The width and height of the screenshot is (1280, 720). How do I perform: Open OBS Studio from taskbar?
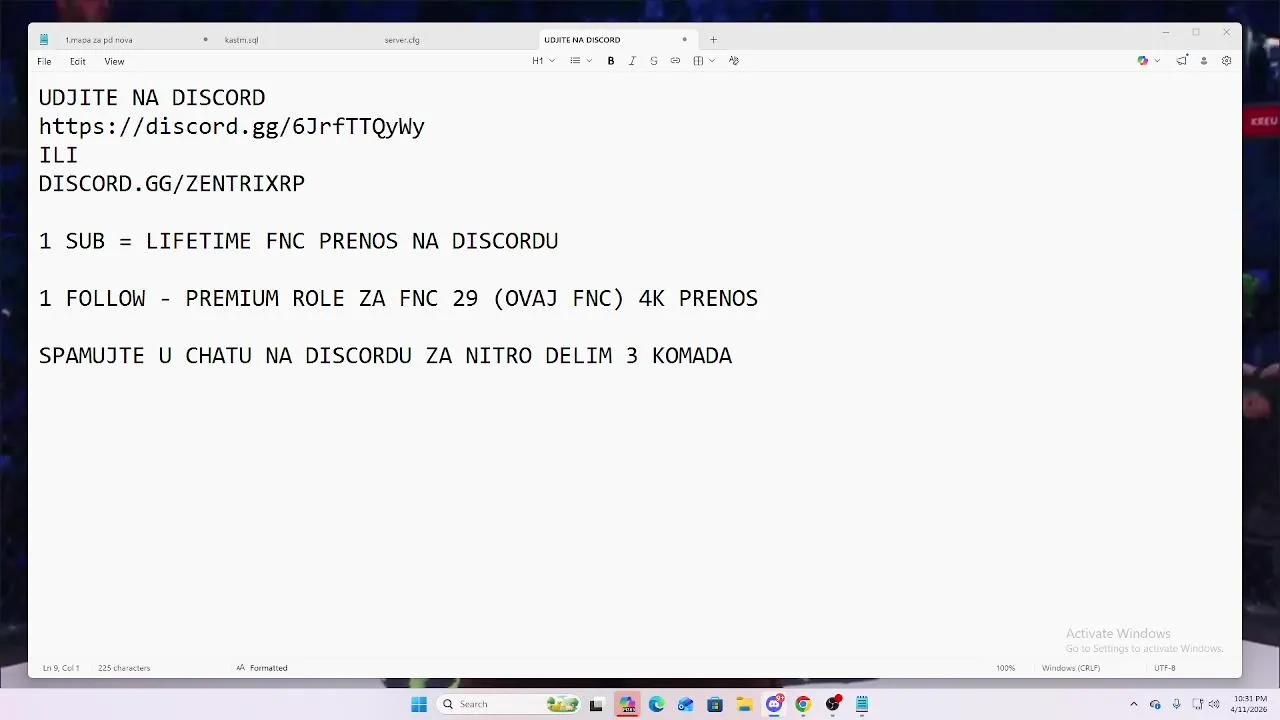(x=833, y=704)
